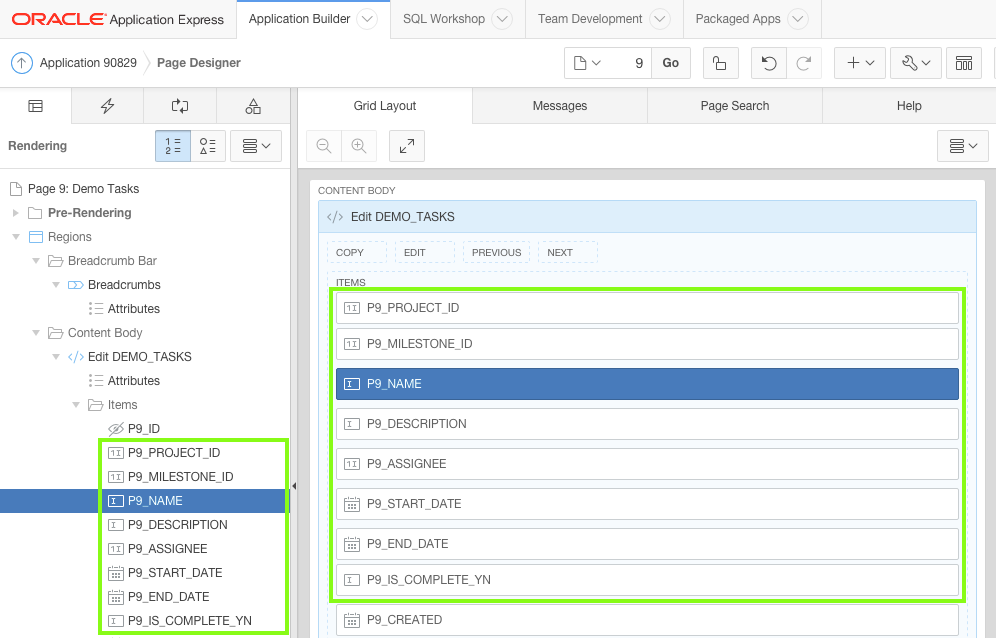Select P9_DESCRIPTION in the rendering tree

[x=178, y=525]
